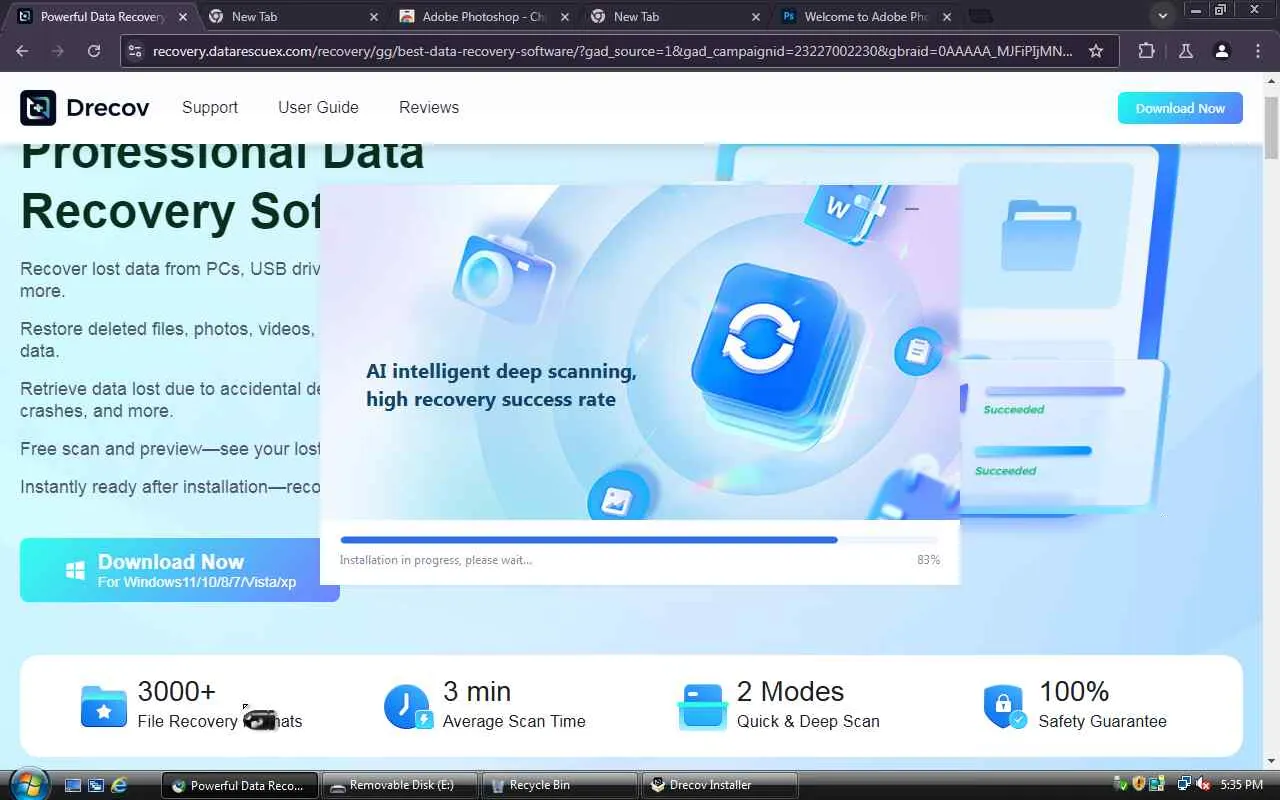This screenshot has width=1280, height=800.
Task: Switch to the Powerful Data Reco... taskbar button
Action: (x=240, y=785)
